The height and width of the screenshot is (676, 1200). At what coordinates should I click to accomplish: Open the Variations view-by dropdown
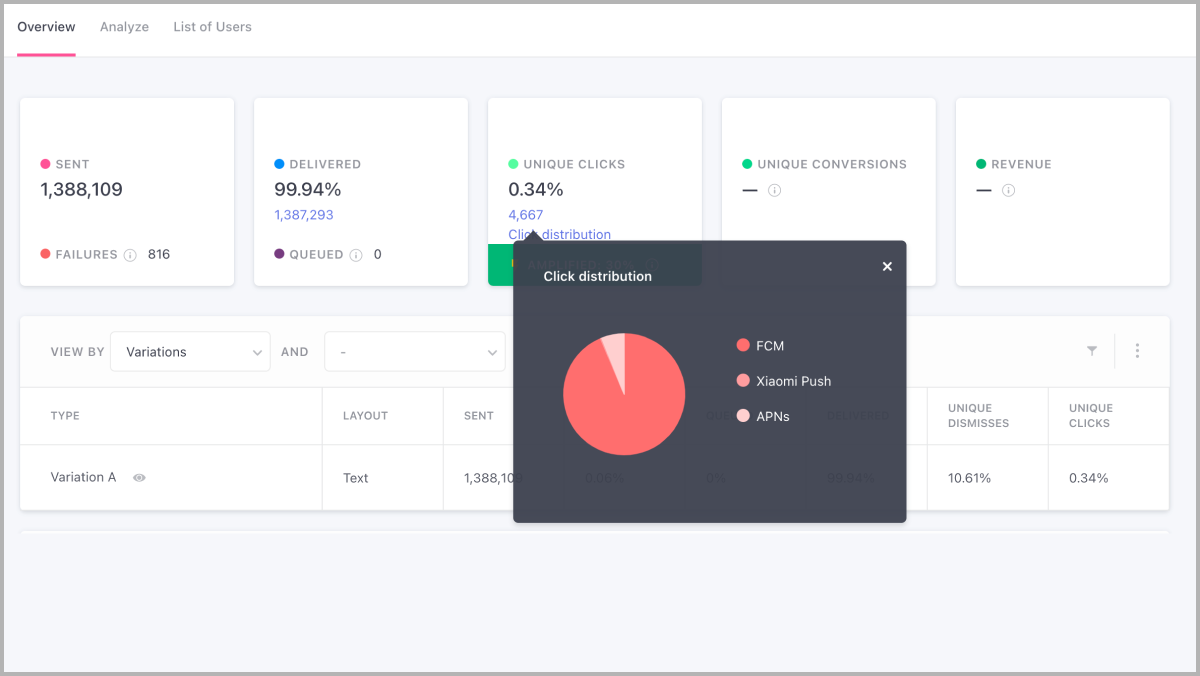(190, 352)
